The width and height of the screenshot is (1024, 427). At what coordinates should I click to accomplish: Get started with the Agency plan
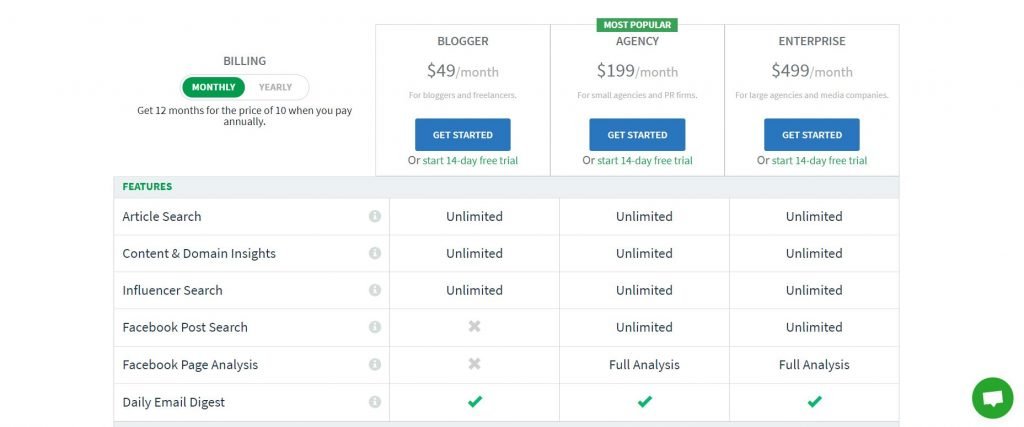coord(637,134)
